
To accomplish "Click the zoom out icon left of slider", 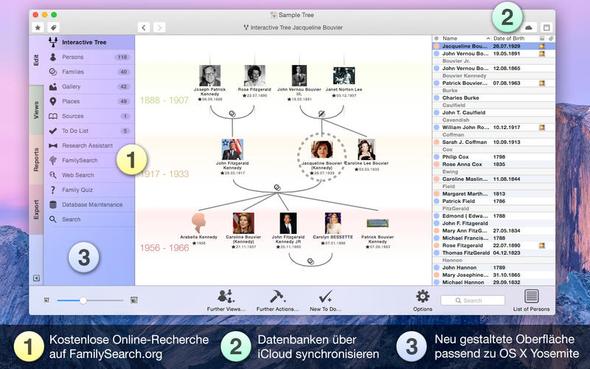I will [47, 300].
